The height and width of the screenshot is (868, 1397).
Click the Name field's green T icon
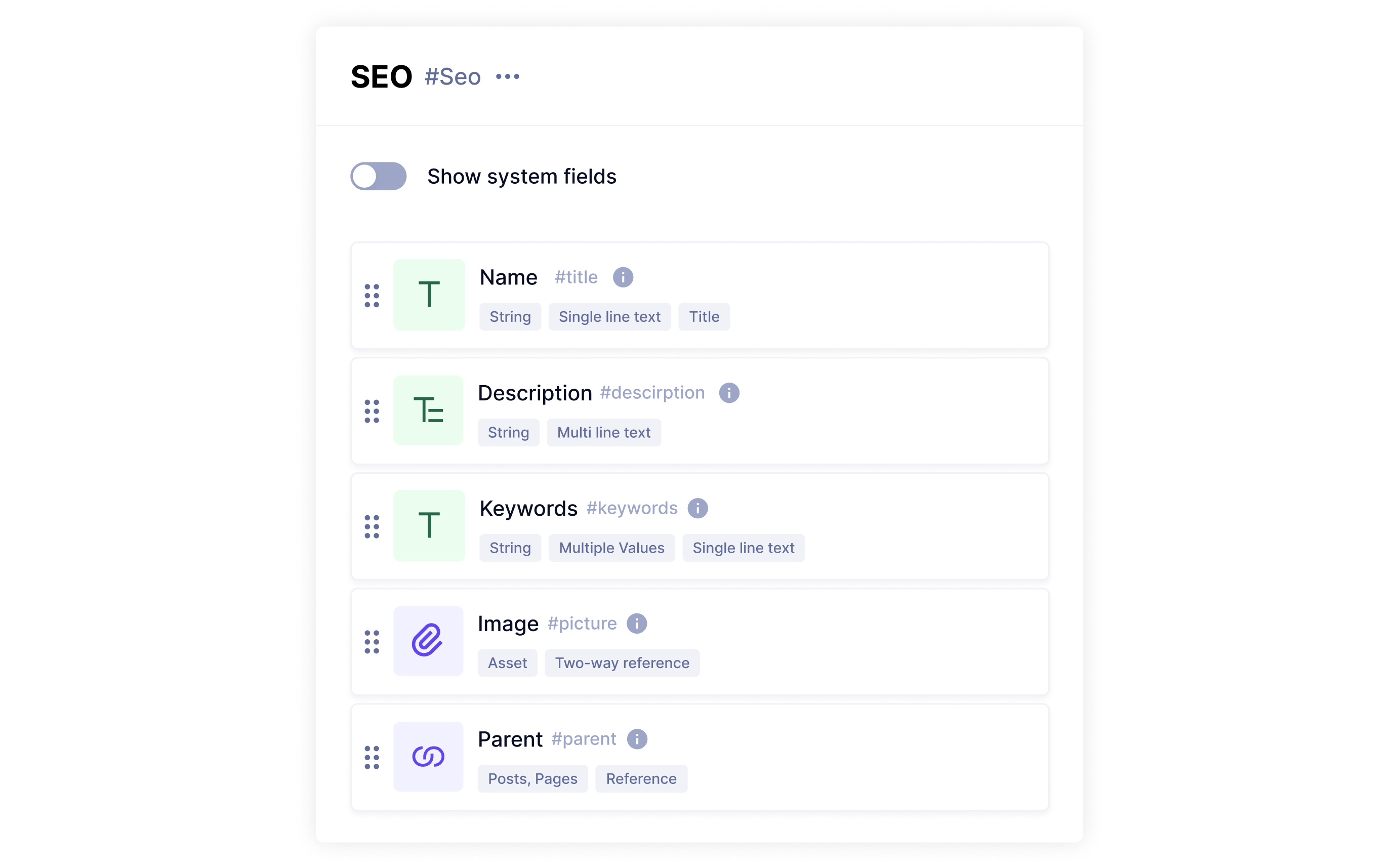[429, 295]
